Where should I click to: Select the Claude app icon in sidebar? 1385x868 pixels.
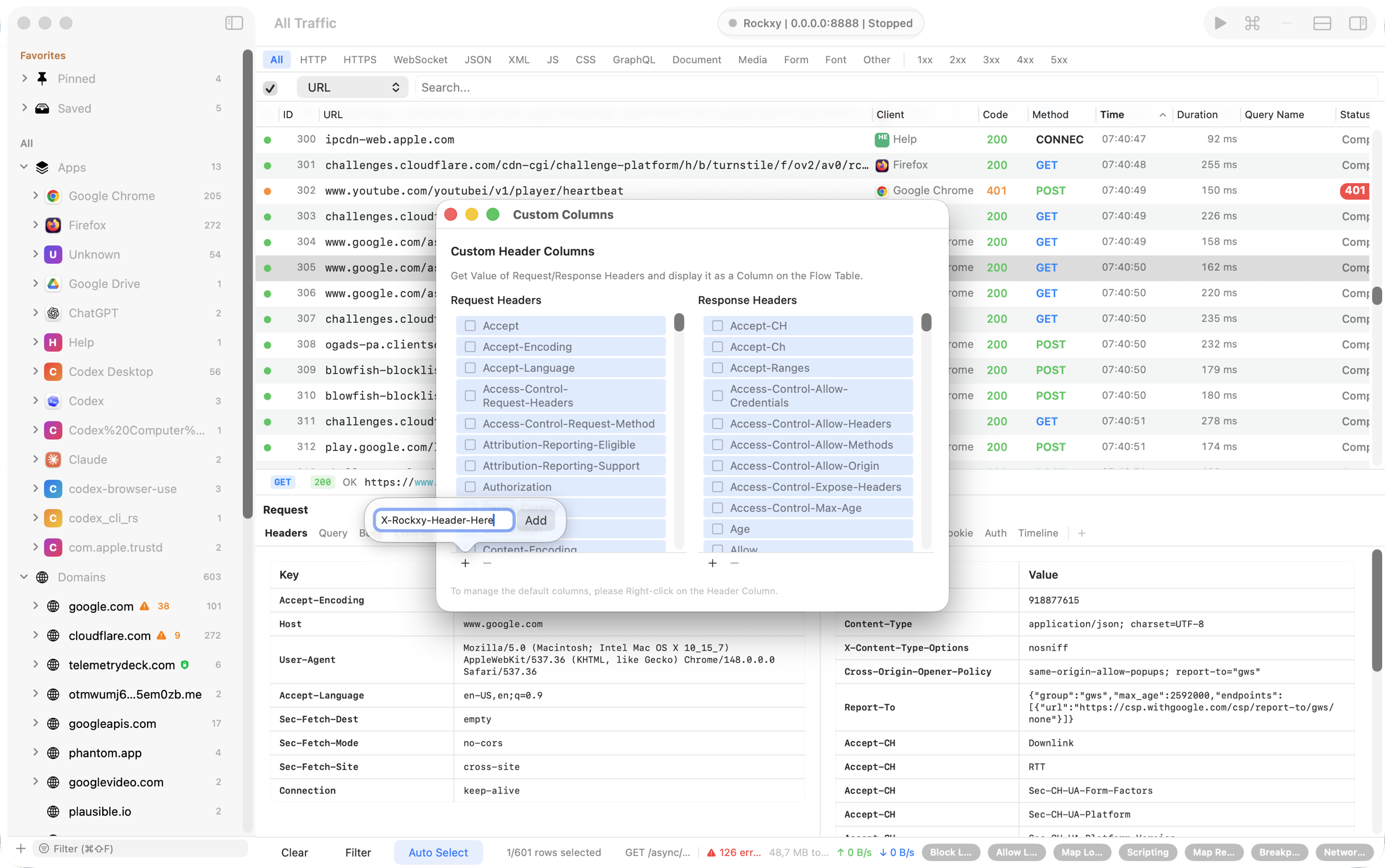[x=53, y=460]
